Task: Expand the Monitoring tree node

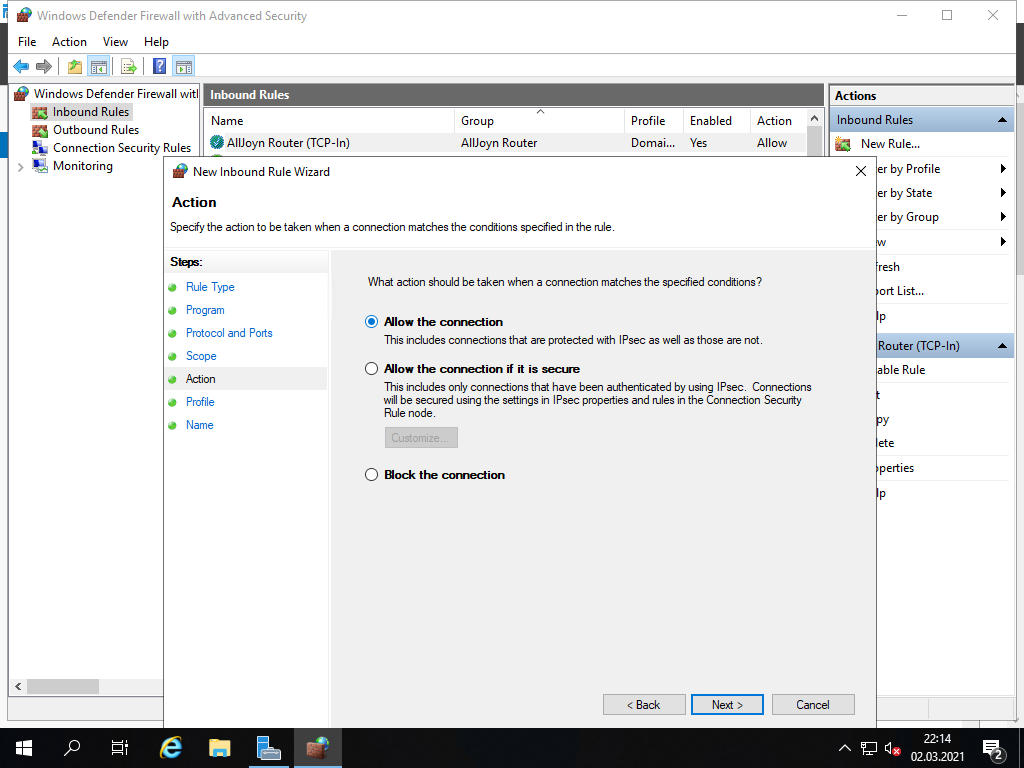Action: [20, 167]
